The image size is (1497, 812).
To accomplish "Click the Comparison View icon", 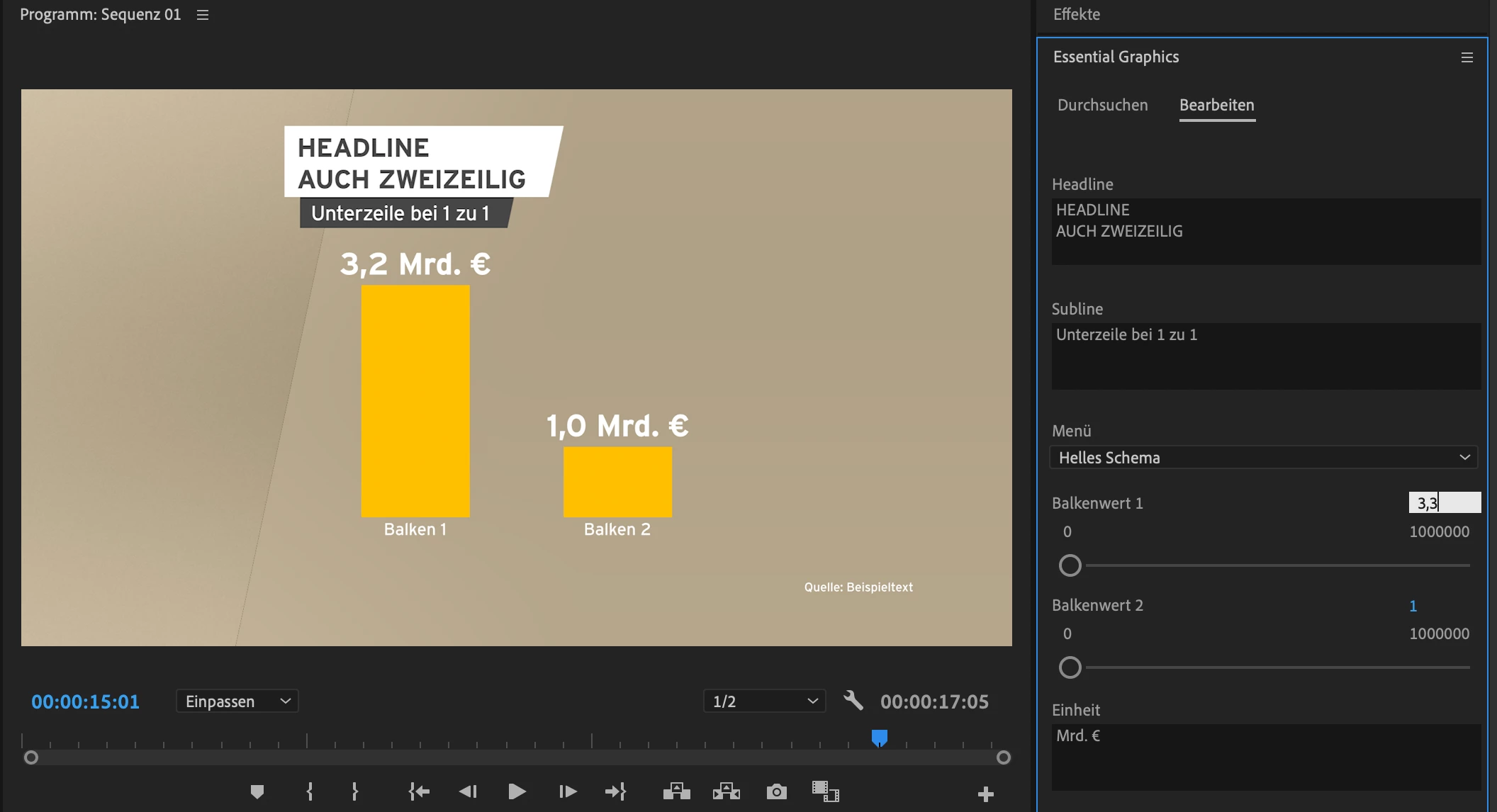I will coord(825,791).
